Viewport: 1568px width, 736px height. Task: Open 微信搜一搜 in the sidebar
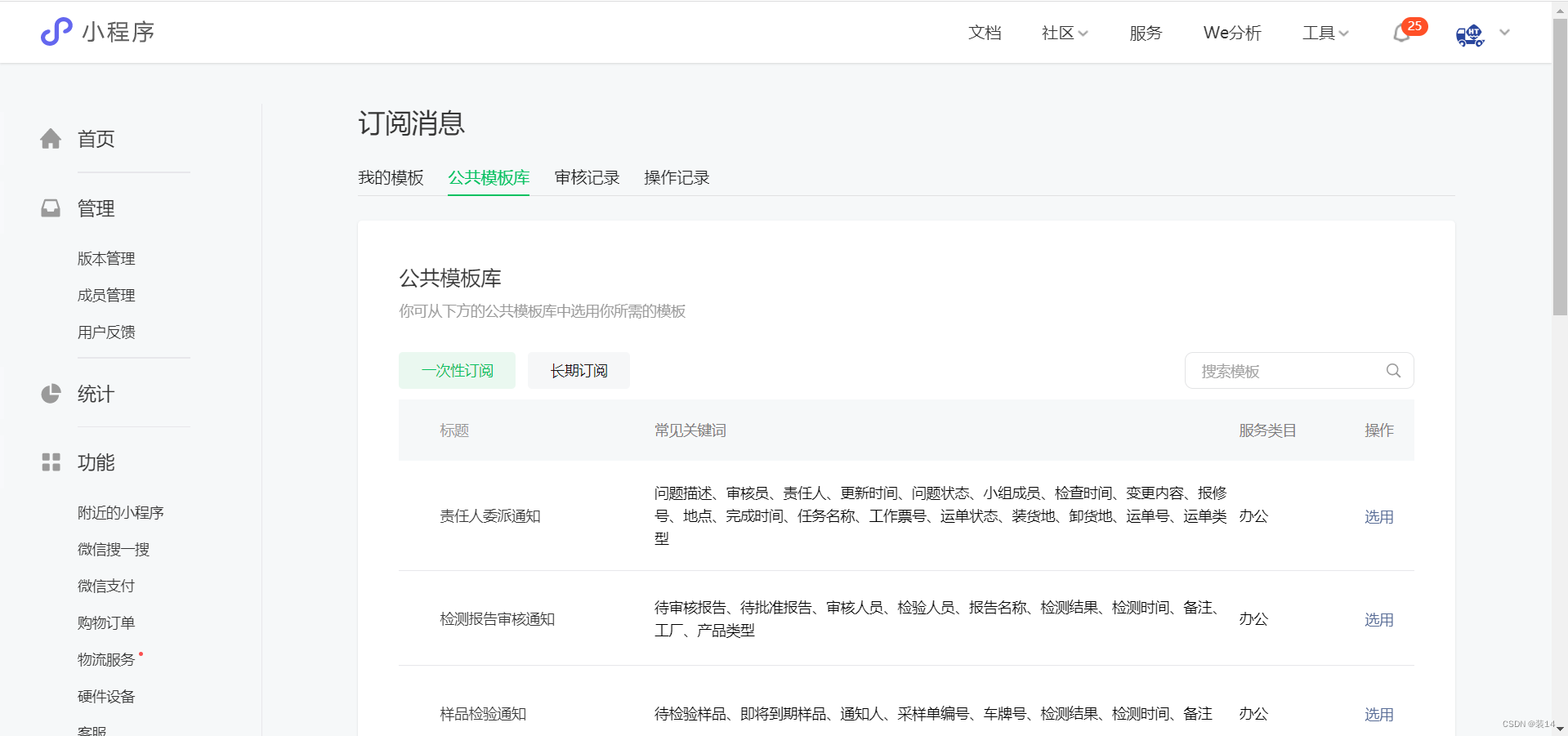click(114, 549)
